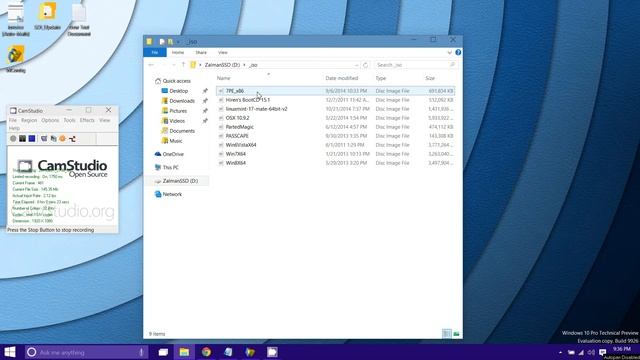Viewport: 640px width, 360px height.
Task: Open the Windows Start menu
Action: pyautogui.click(x=10, y=352)
